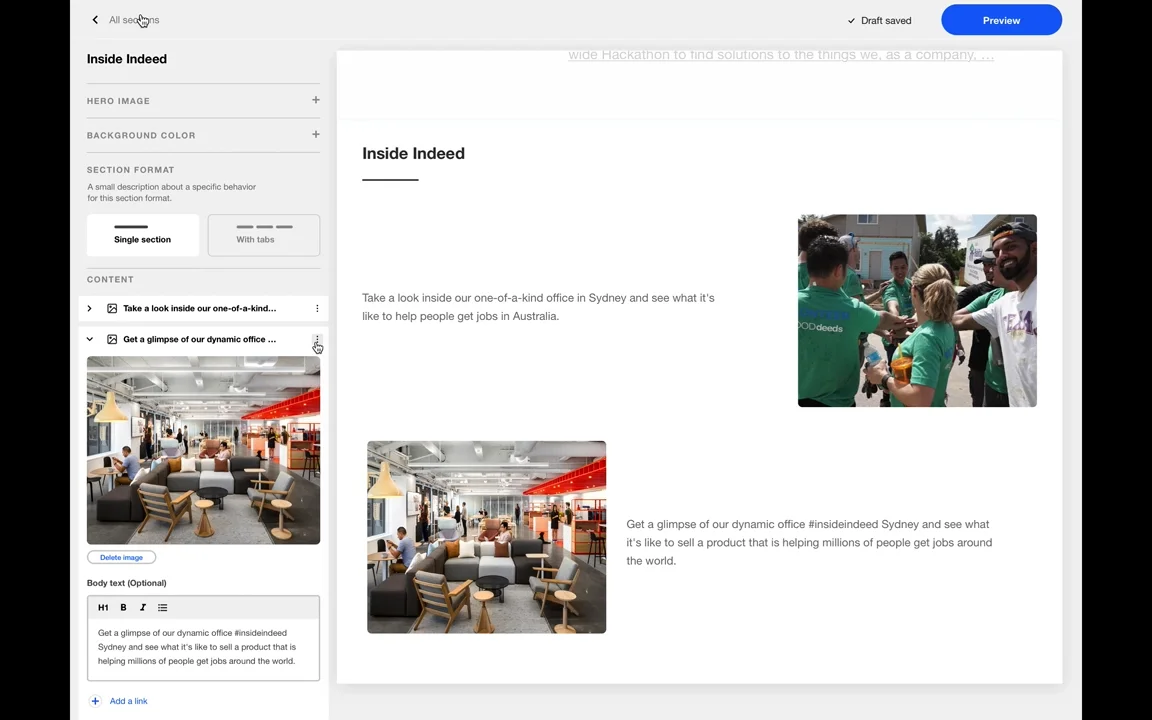Screen dimensions: 1152x720
Task: Select the Single section format
Action: click(x=143, y=235)
